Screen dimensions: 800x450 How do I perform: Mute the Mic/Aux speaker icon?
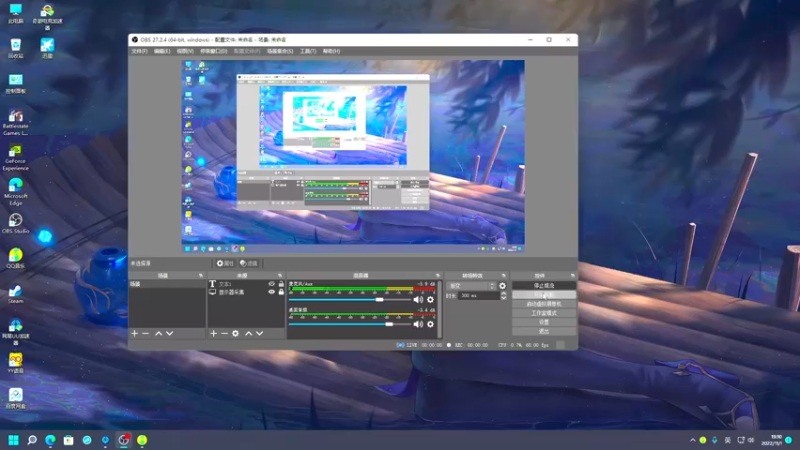click(x=418, y=299)
